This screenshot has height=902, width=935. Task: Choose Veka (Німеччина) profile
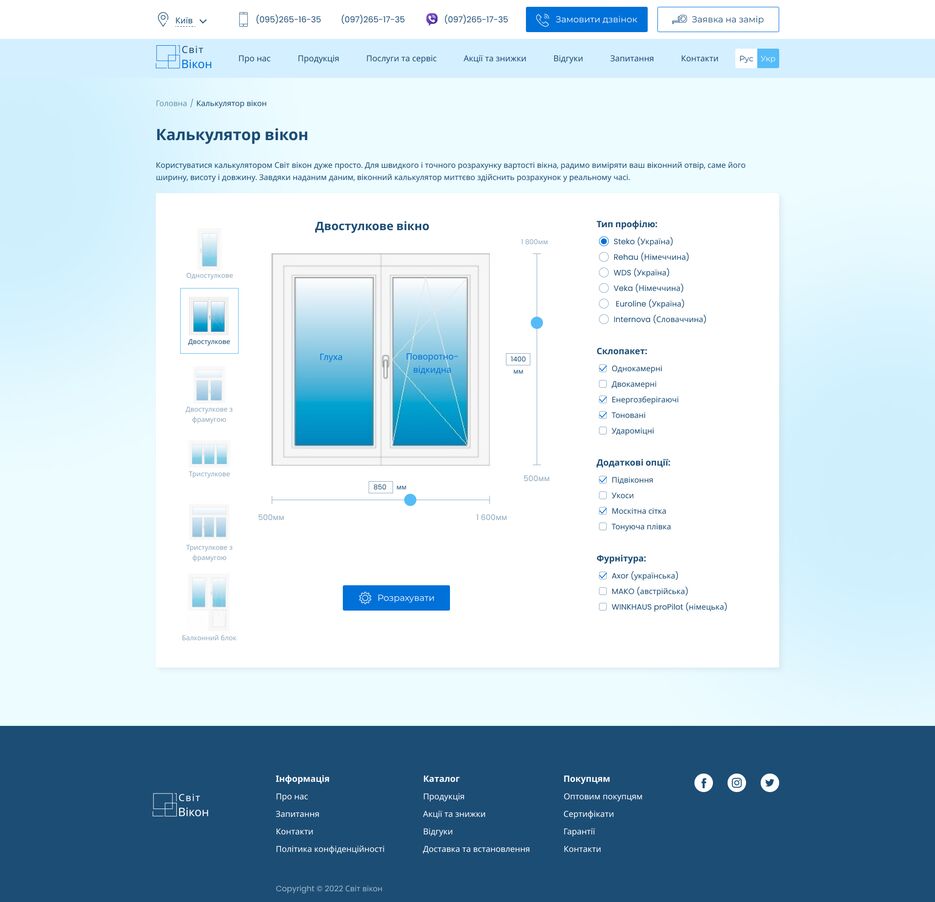641,288
